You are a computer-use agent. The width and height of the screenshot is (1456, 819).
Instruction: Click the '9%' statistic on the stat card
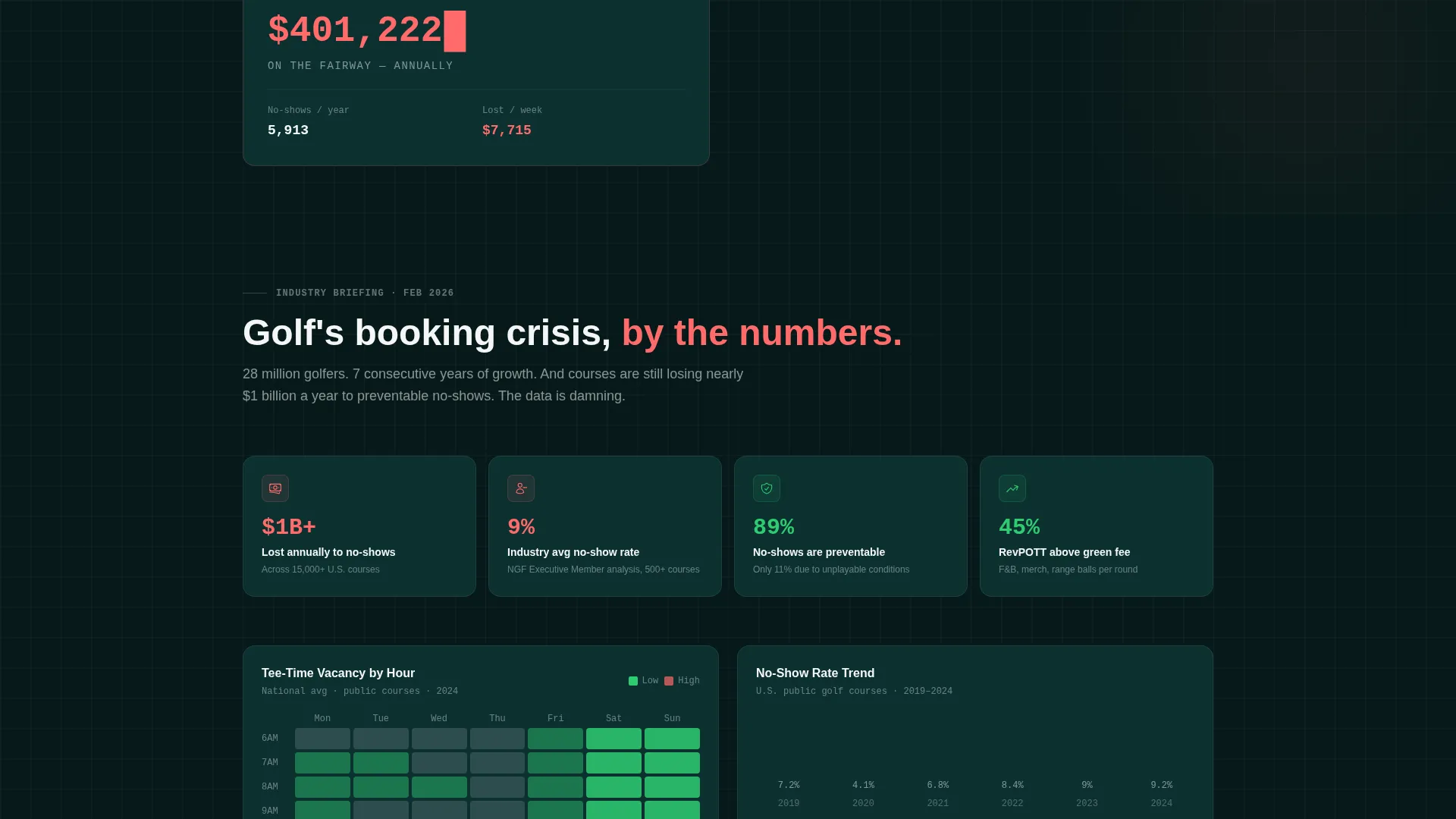click(x=521, y=526)
